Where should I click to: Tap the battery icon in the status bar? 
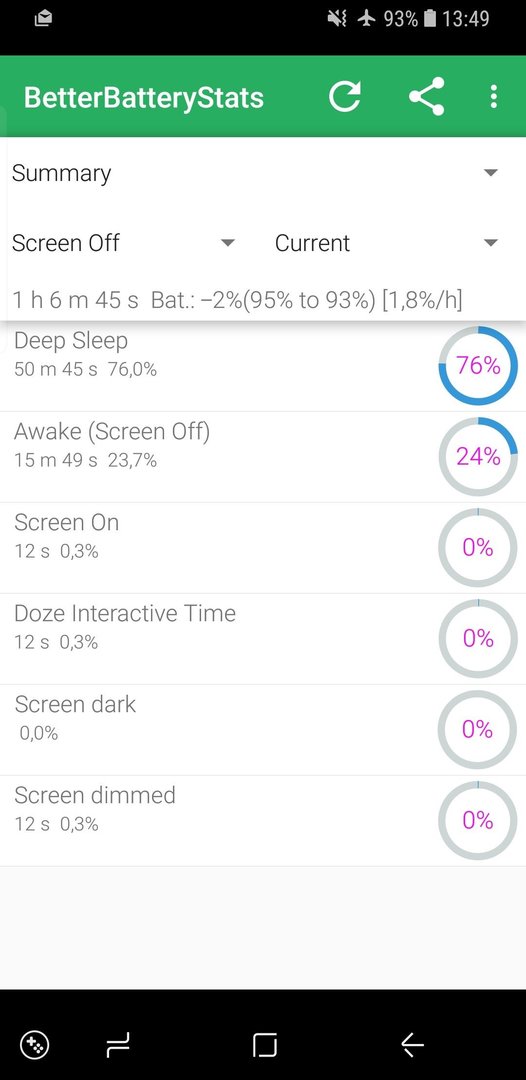pyautogui.click(x=430, y=19)
